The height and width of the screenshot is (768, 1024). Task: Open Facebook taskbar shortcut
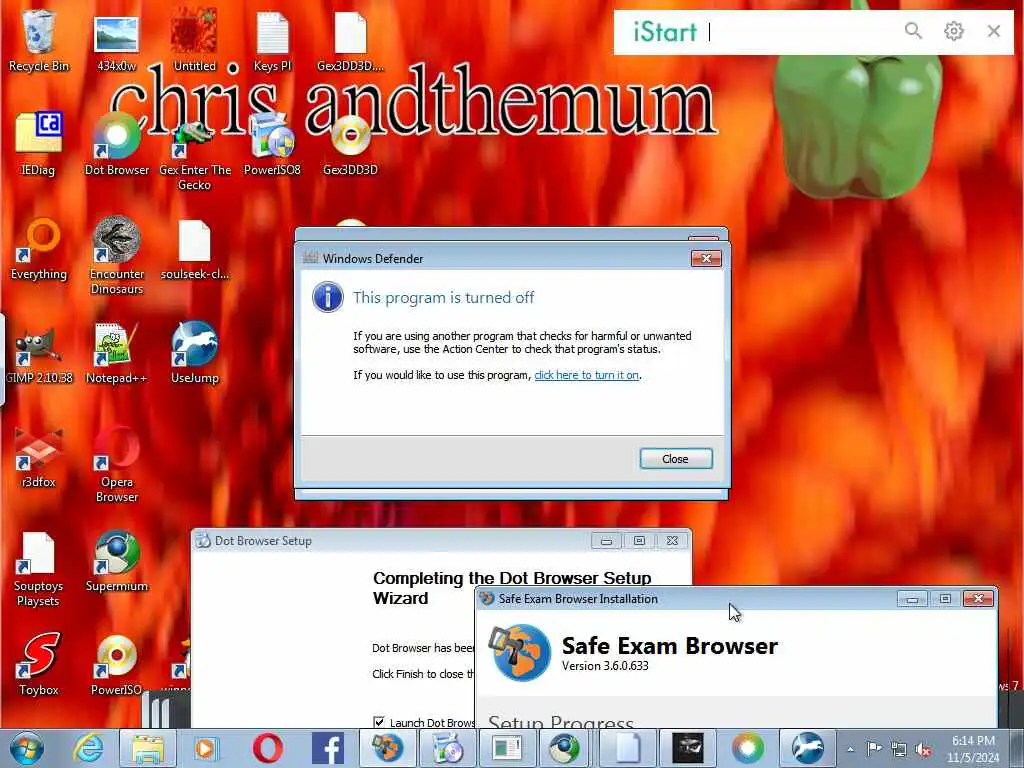pos(328,748)
